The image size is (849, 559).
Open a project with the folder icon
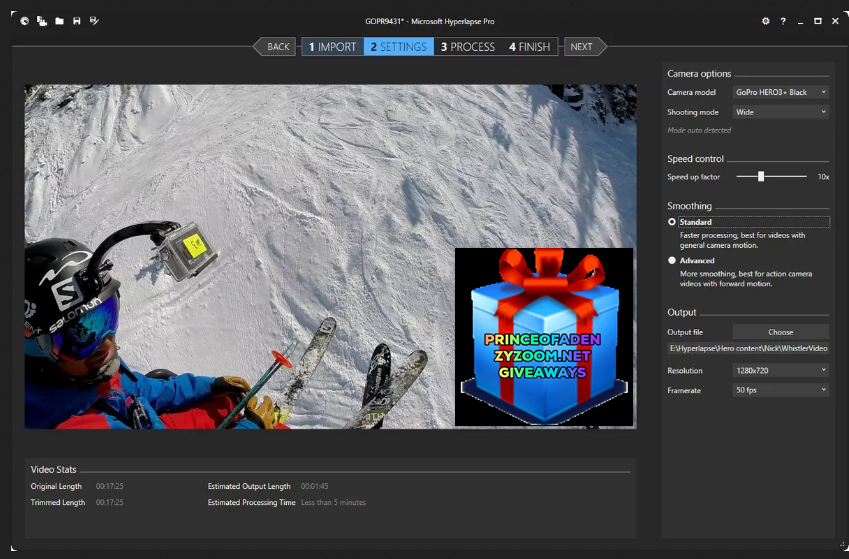[x=60, y=21]
